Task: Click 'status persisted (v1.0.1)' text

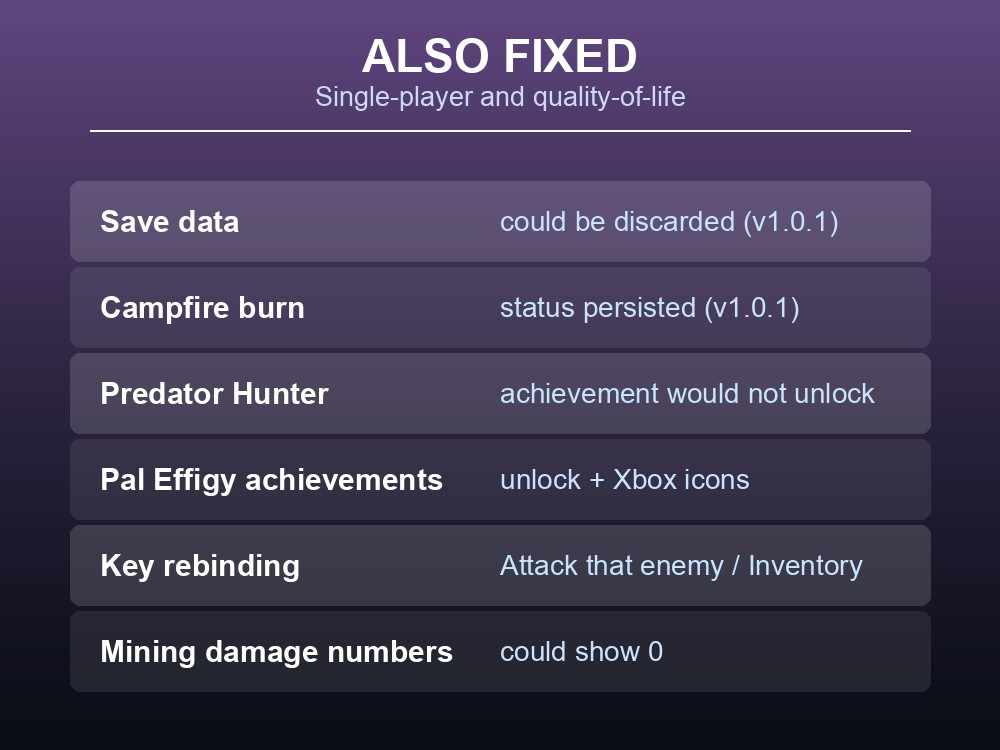Action: (649, 308)
